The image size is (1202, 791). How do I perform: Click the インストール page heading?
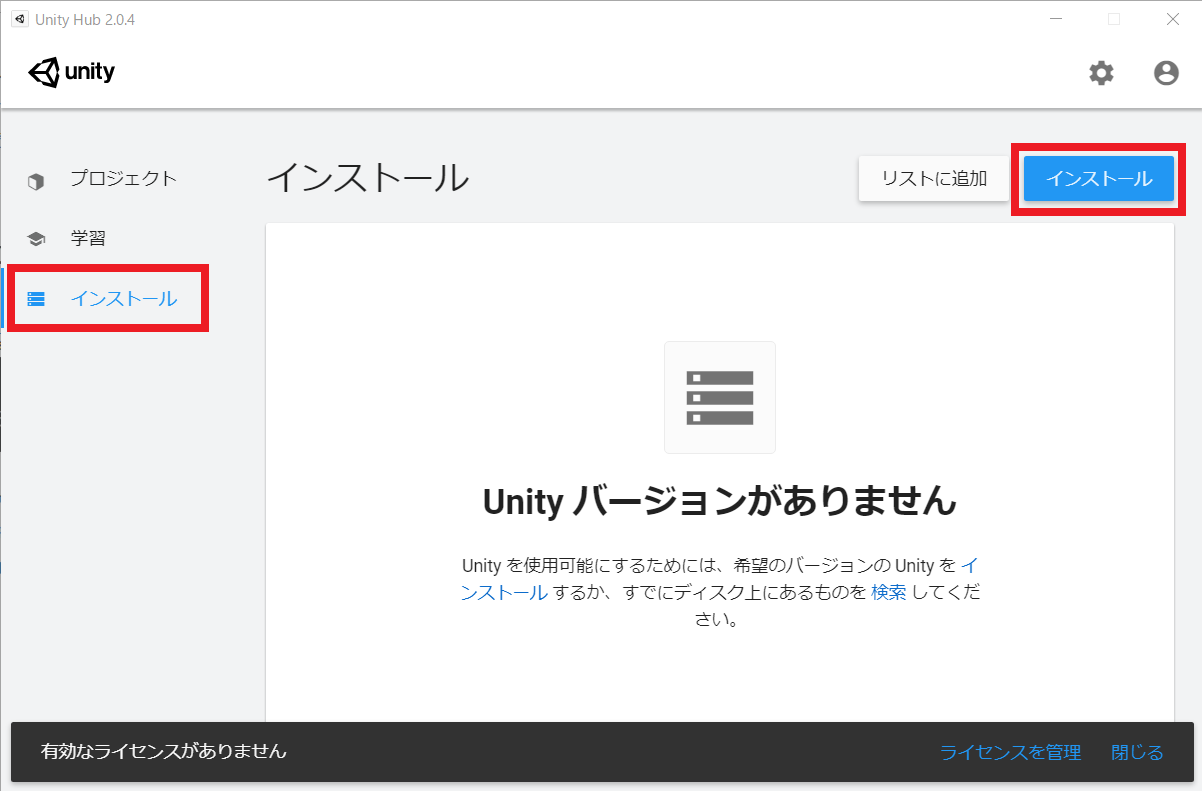(x=367, y=179)
